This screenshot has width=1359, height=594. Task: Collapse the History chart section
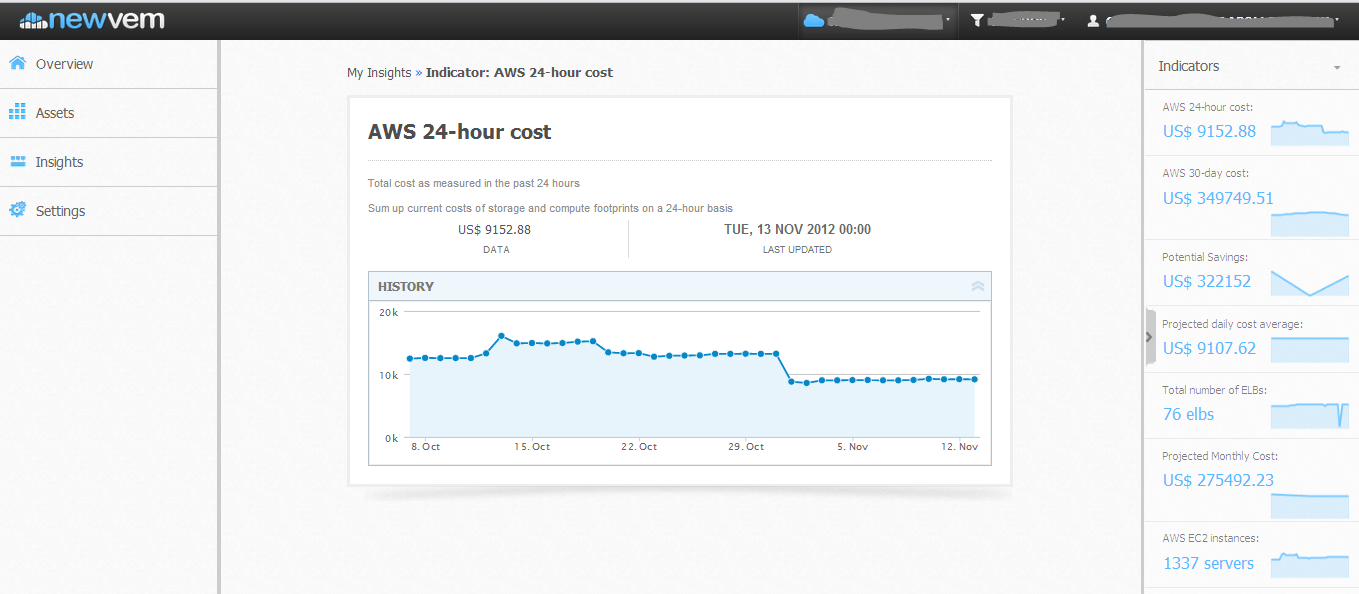[977, 287]
